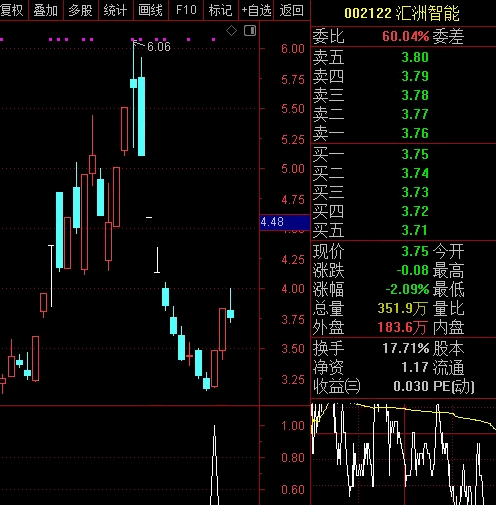Click the 收益(三) 0.030 value
Image resolution: width=496 pixels, height=505 pixels.
pyautogui.click(x=411, y=387)
